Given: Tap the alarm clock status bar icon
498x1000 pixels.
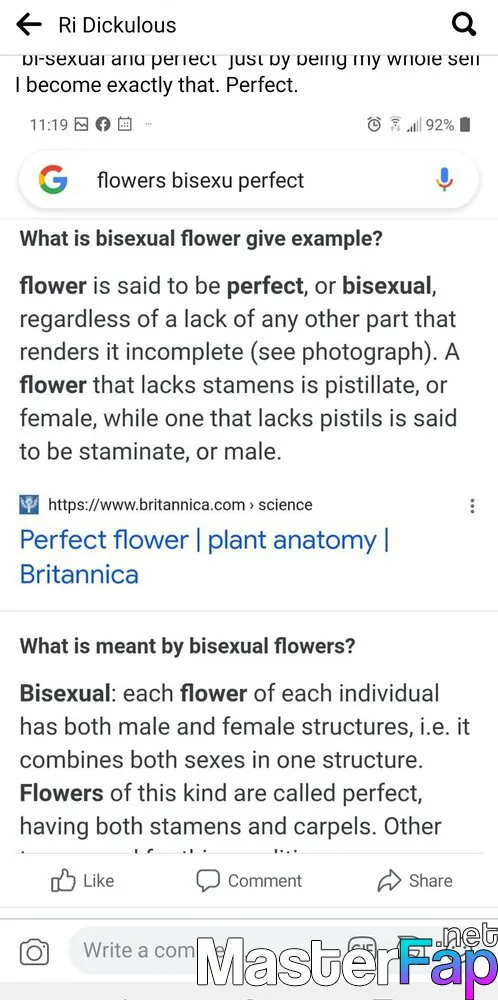Looking at the screenshot, I should [x=374, y=124].
